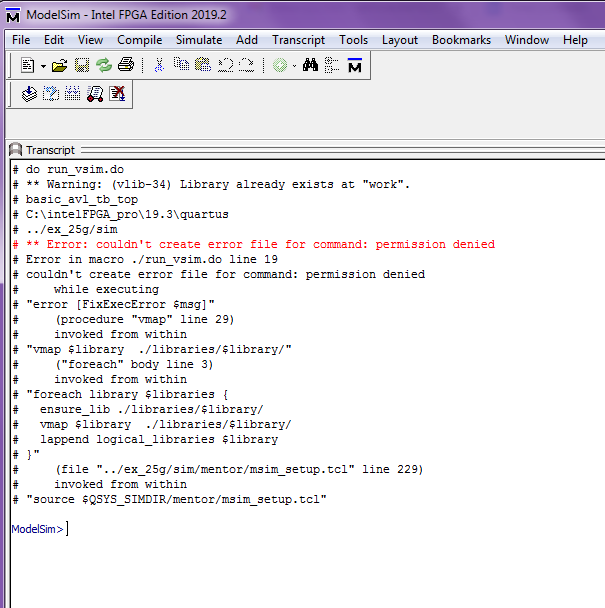Click 'source $QSYS_SIMDIR/mentor/msim_setup.tcl' line
Image resolution: width=605 pixels, height=608 pixels.
[169, 499]
